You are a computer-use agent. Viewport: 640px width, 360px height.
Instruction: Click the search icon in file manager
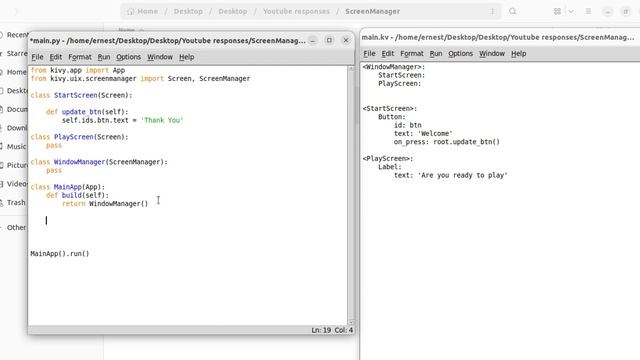(x=513, y=11)
